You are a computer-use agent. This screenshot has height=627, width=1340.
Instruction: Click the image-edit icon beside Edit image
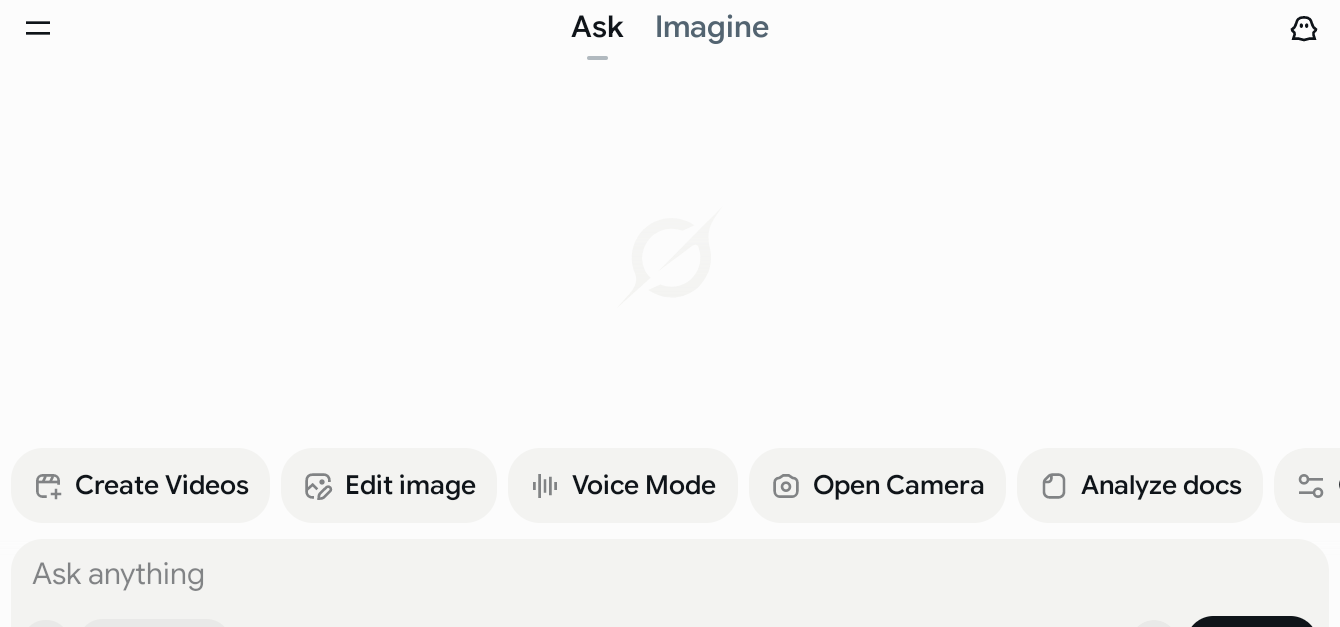click(318, 486)
